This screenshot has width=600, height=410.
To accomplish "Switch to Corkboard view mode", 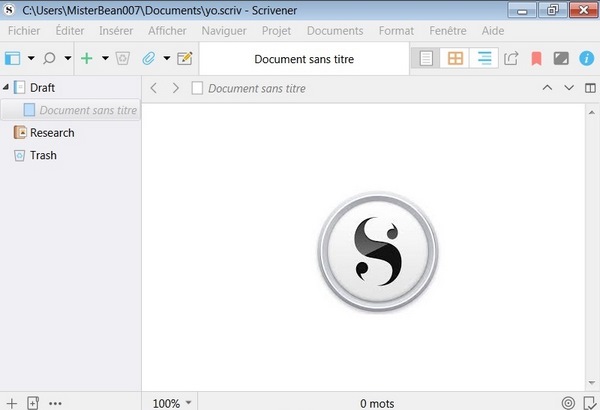I will tap(455, 59).
